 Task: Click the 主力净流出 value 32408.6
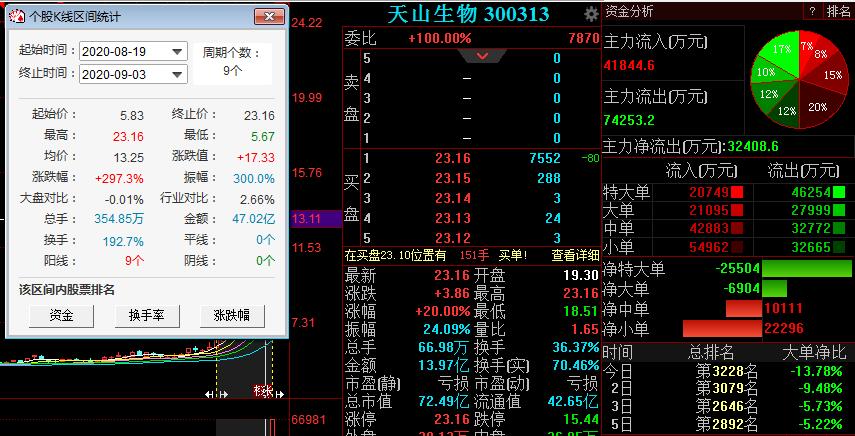[753, 147]
